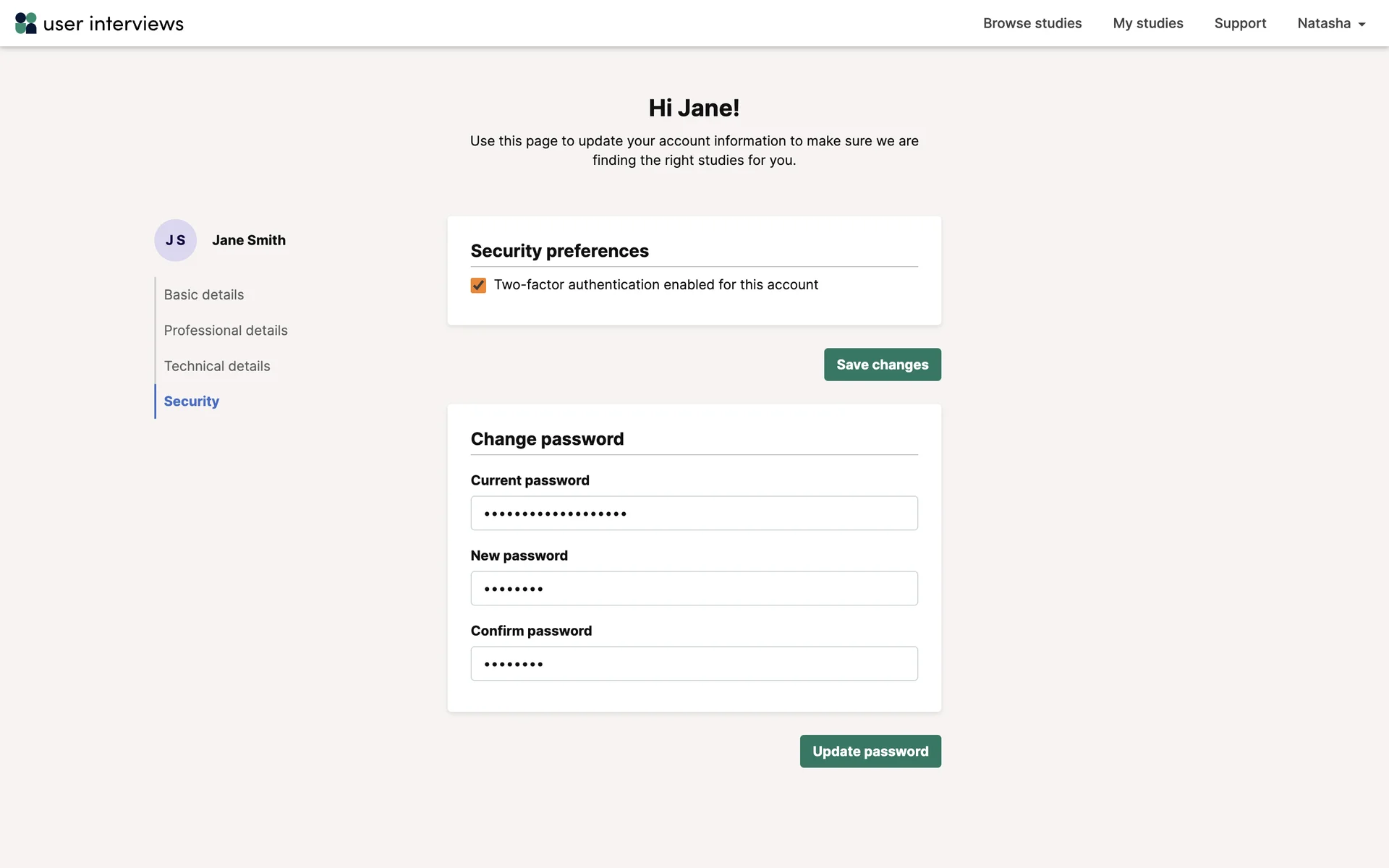
Task: Click into the New password field
Action: coord(694,588)
